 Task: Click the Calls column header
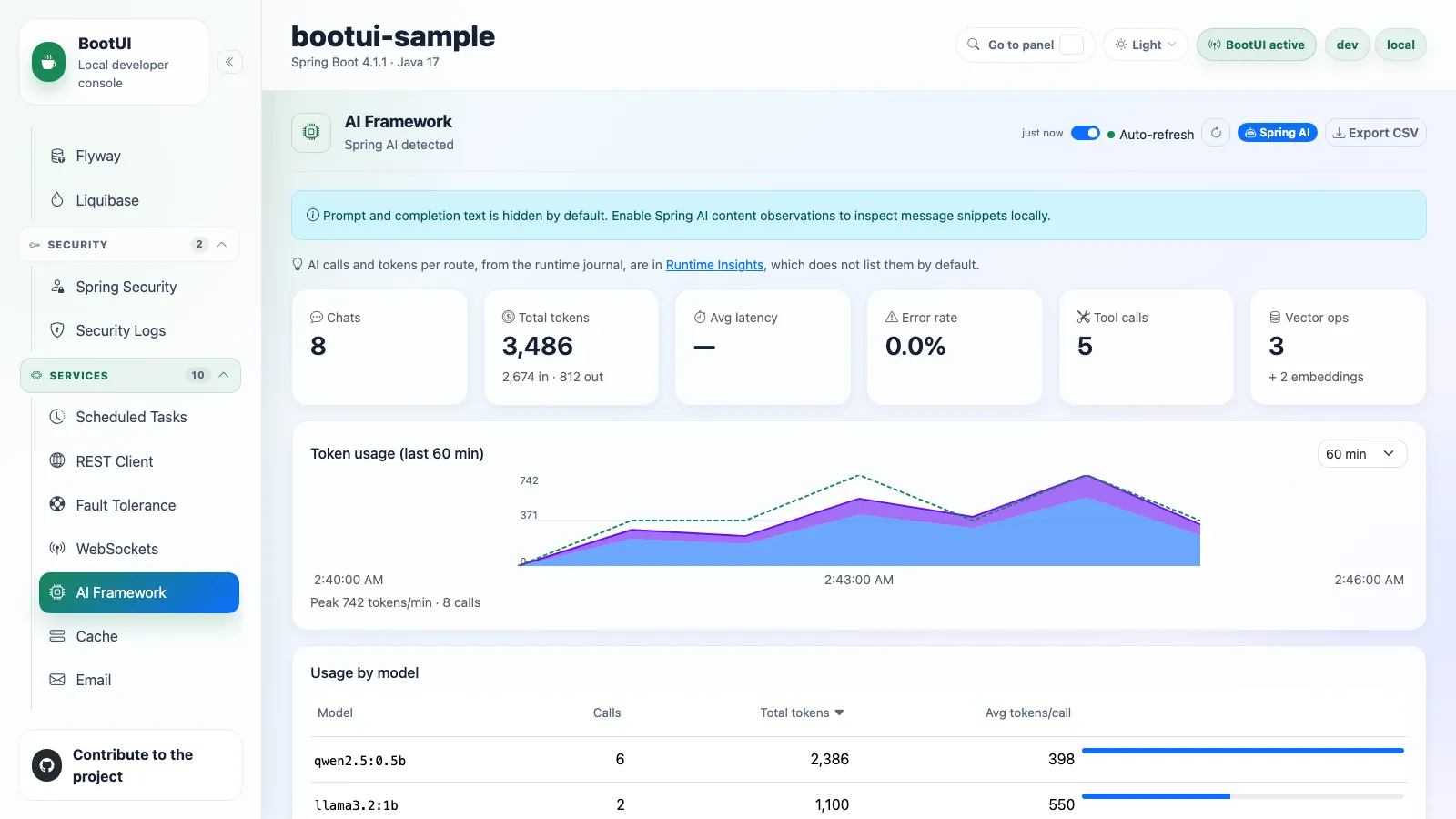[607, 713]
